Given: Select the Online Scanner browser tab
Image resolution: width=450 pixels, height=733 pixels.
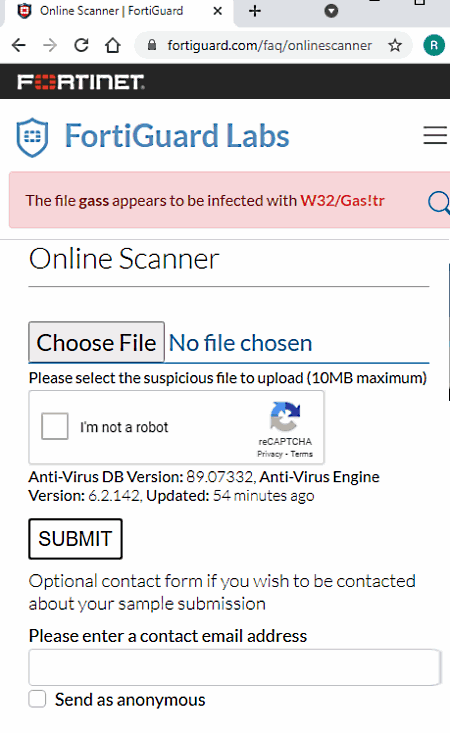Looking at the screenshot, I should (118, 11).
